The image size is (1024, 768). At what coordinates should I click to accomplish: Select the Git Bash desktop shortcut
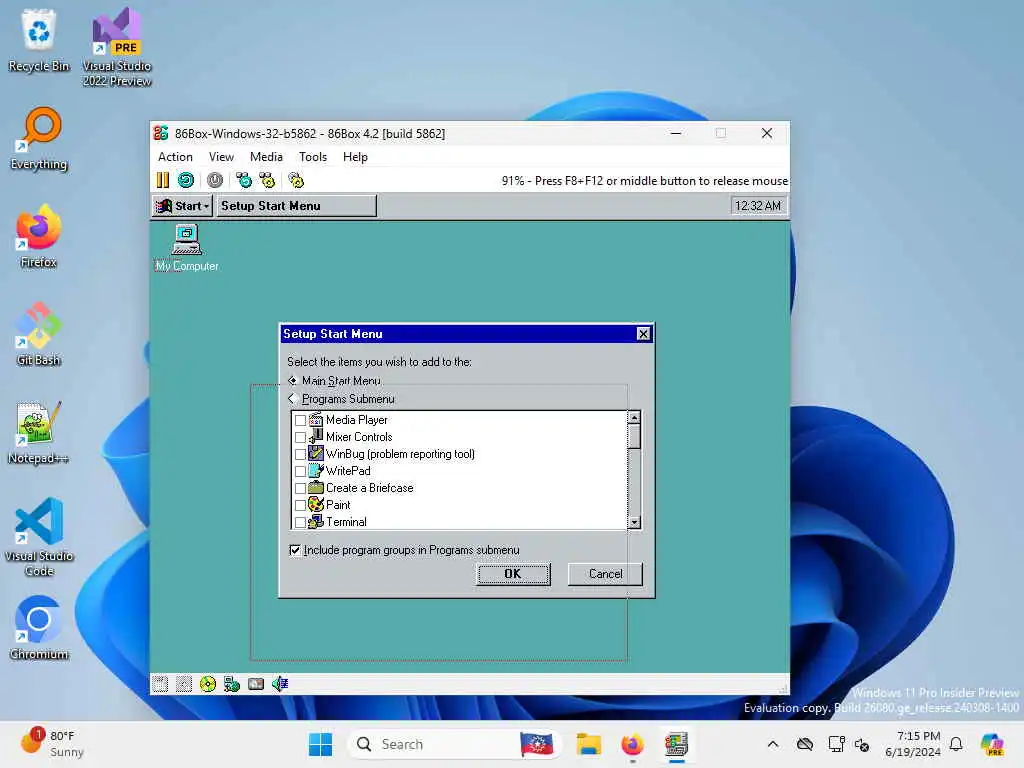[x=39, y=334]
